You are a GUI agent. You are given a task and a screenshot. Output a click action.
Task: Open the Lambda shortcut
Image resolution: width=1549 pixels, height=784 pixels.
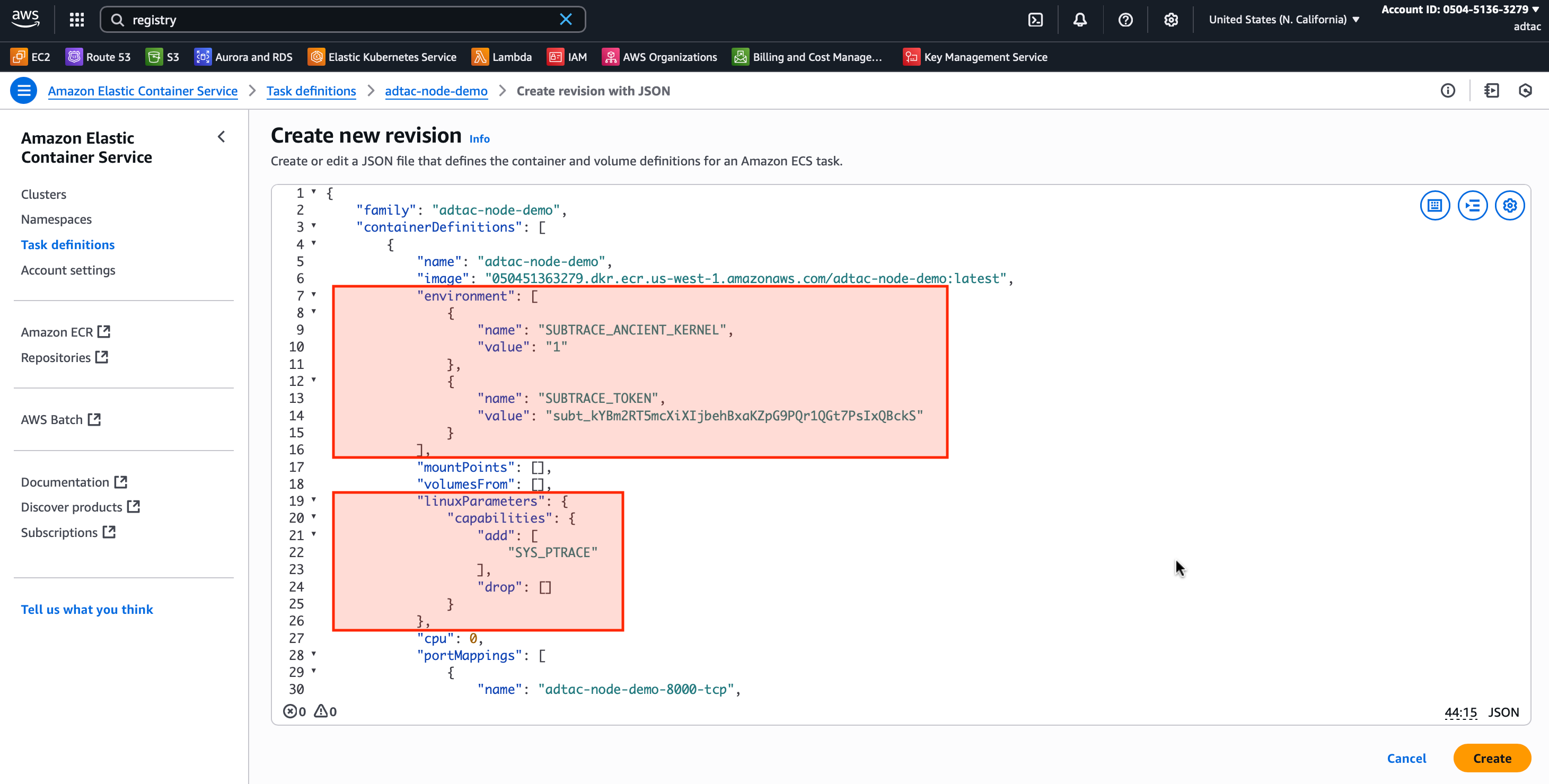pyautogui.click(x=501, y=57)
